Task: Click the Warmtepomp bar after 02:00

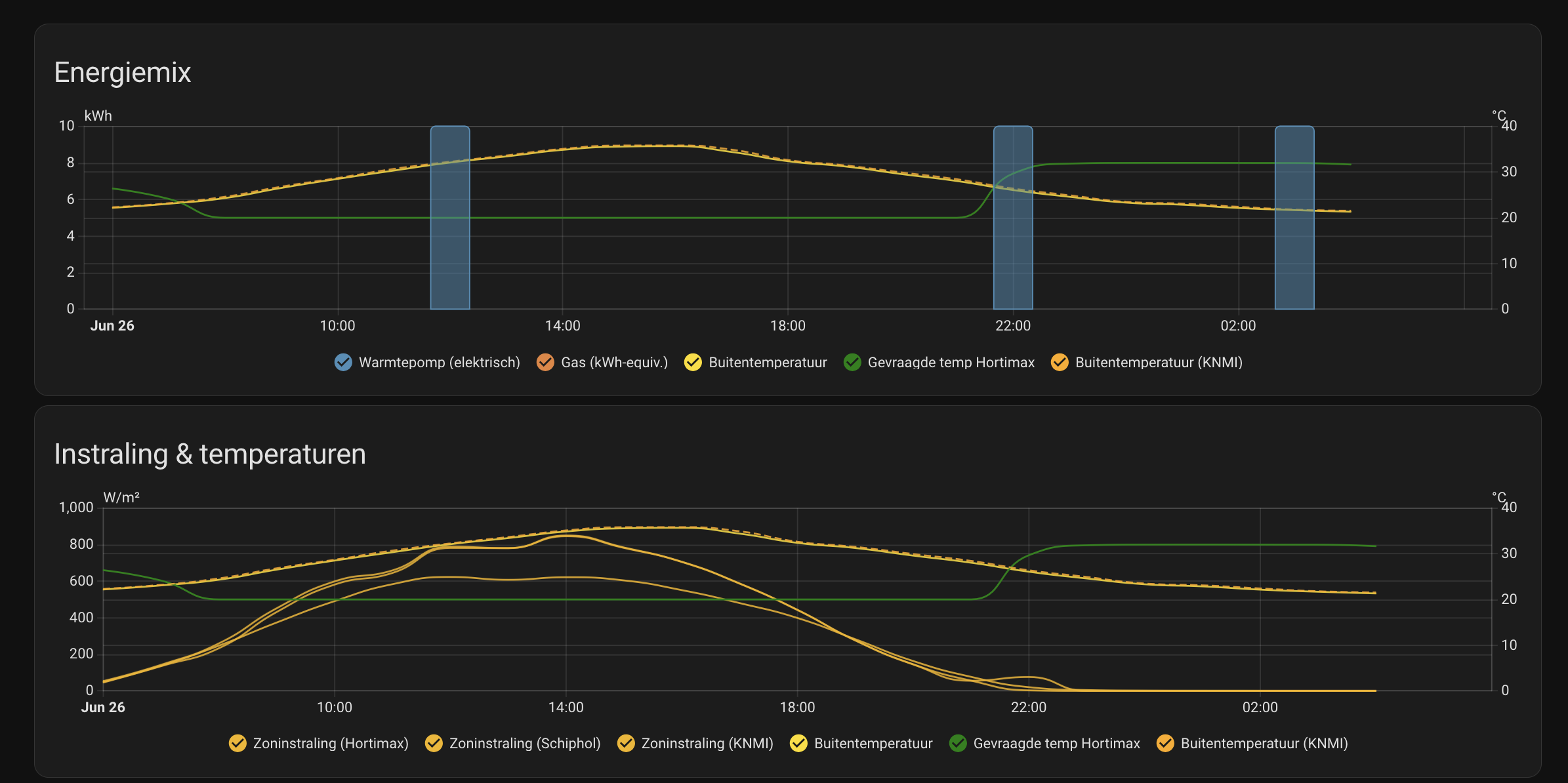Action: [1294, 218]
